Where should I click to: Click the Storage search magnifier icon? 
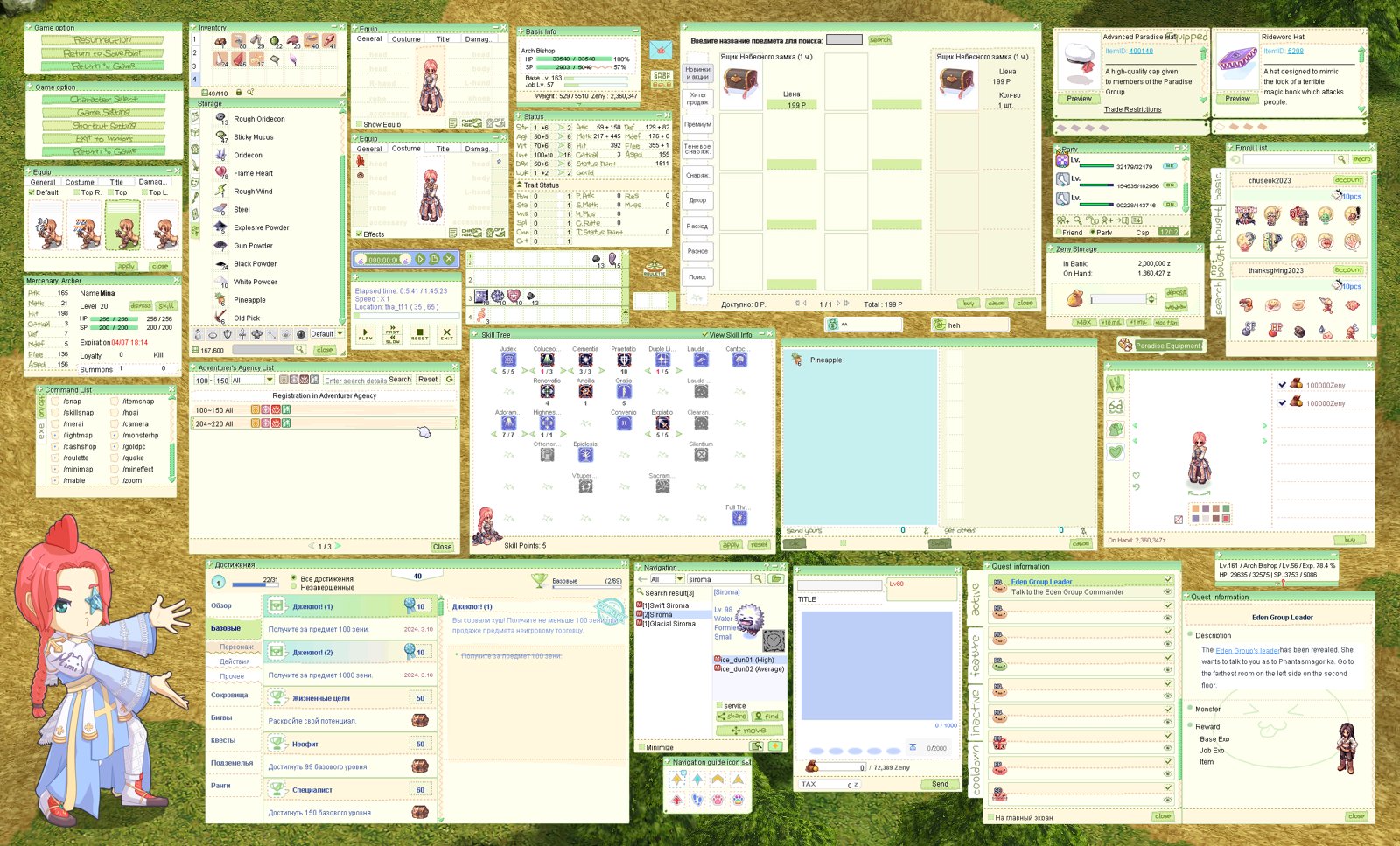pos(299,349)
